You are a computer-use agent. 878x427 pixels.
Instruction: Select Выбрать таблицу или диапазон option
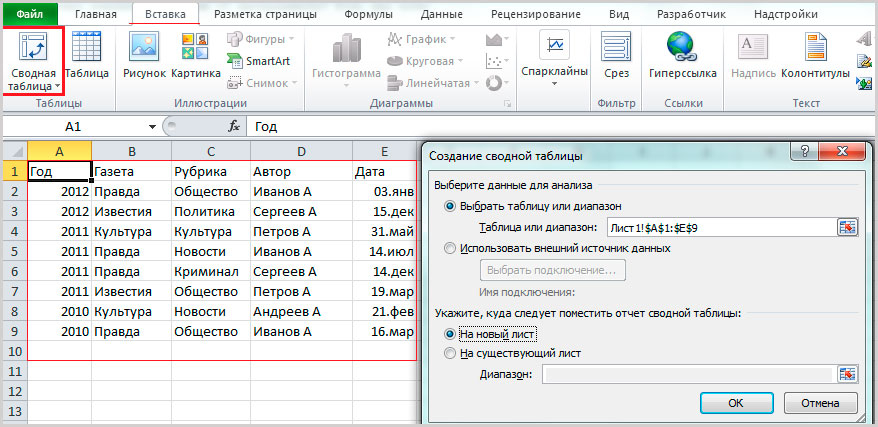click(450, 206)
